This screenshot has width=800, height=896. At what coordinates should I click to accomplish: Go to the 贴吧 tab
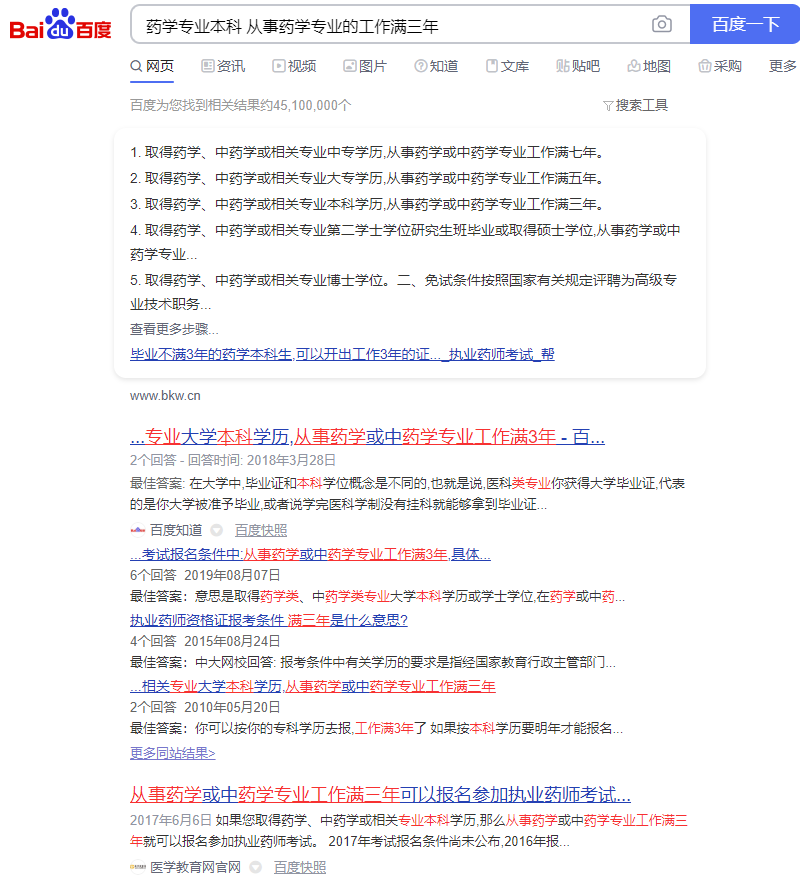[x=578, y=66]
